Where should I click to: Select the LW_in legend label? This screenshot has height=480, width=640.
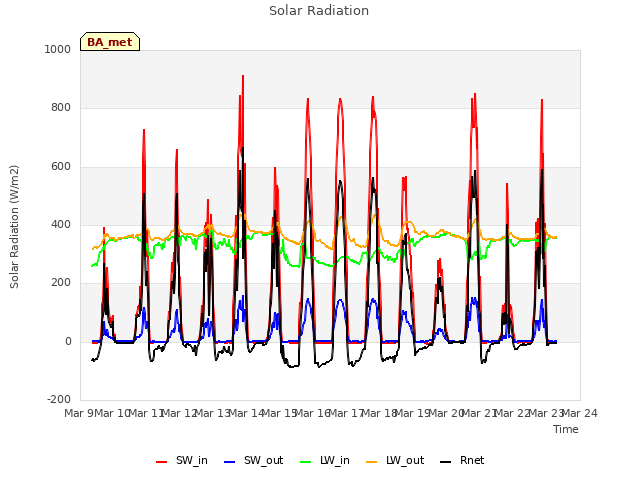pos(335,460)
